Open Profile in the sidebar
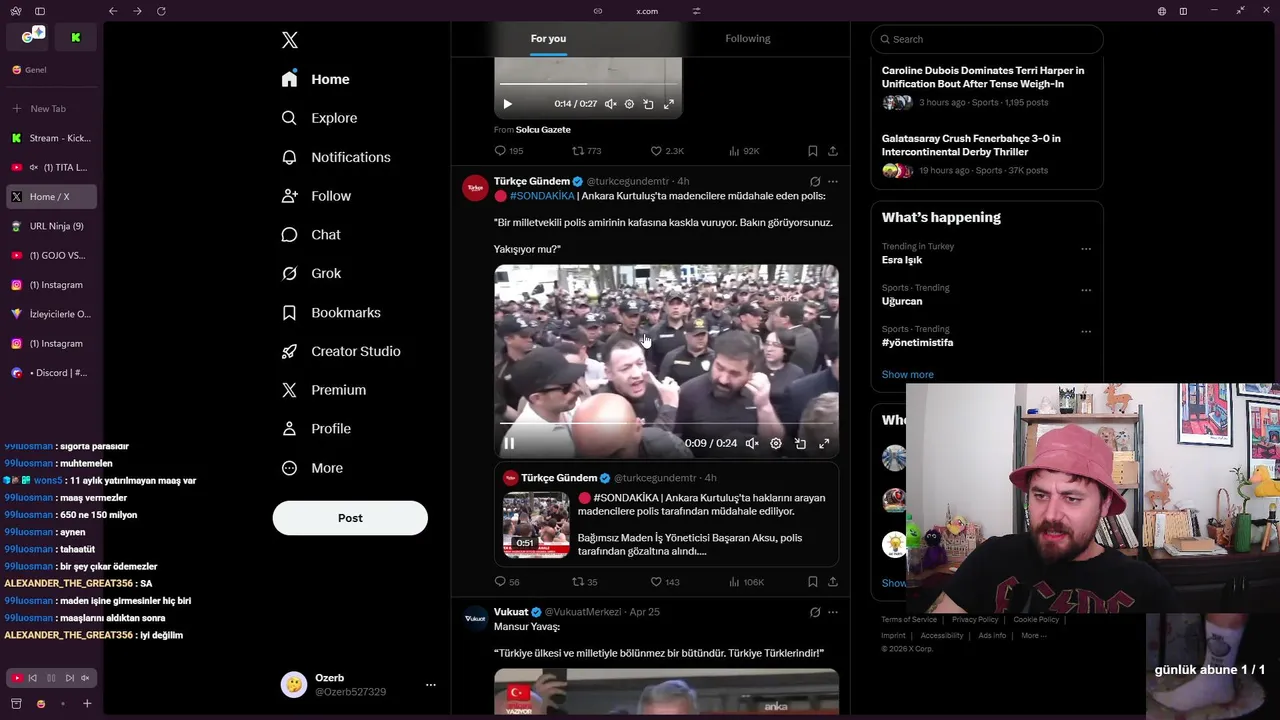 tap(316, 428)
